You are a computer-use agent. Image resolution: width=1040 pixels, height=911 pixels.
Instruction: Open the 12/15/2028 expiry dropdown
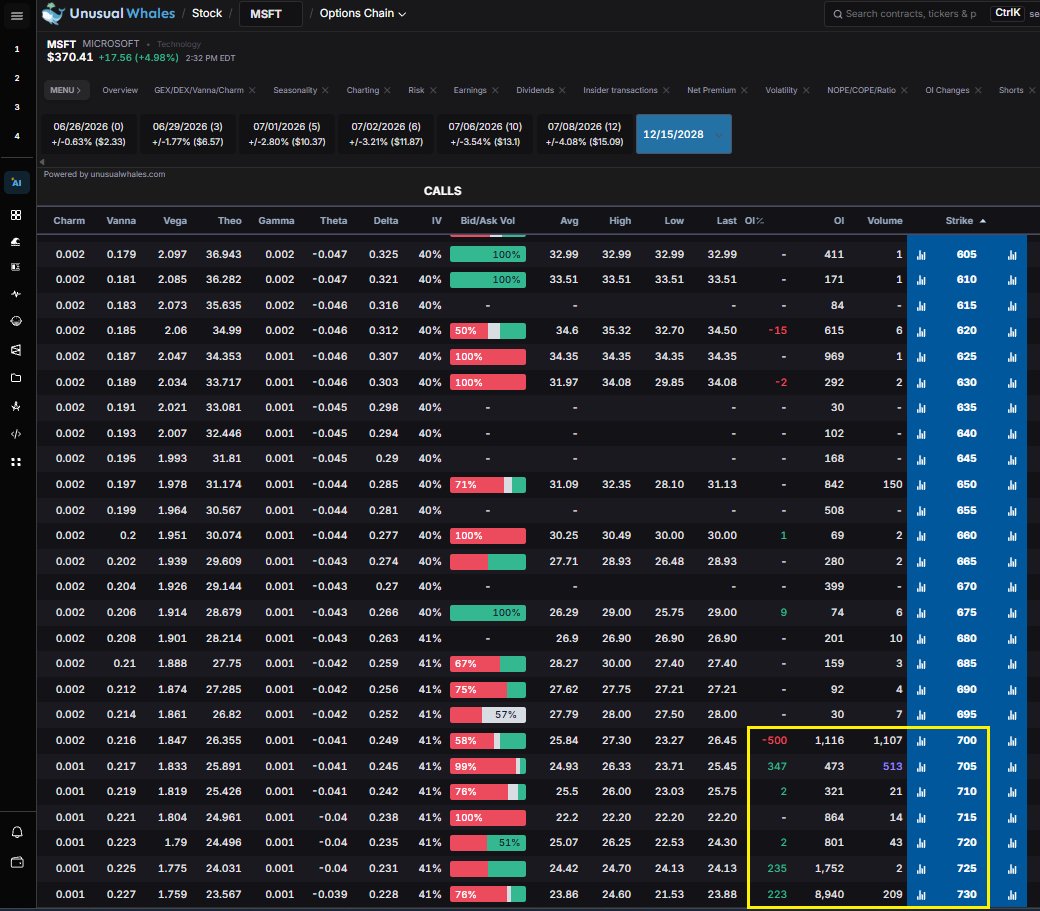coord(683,134)
